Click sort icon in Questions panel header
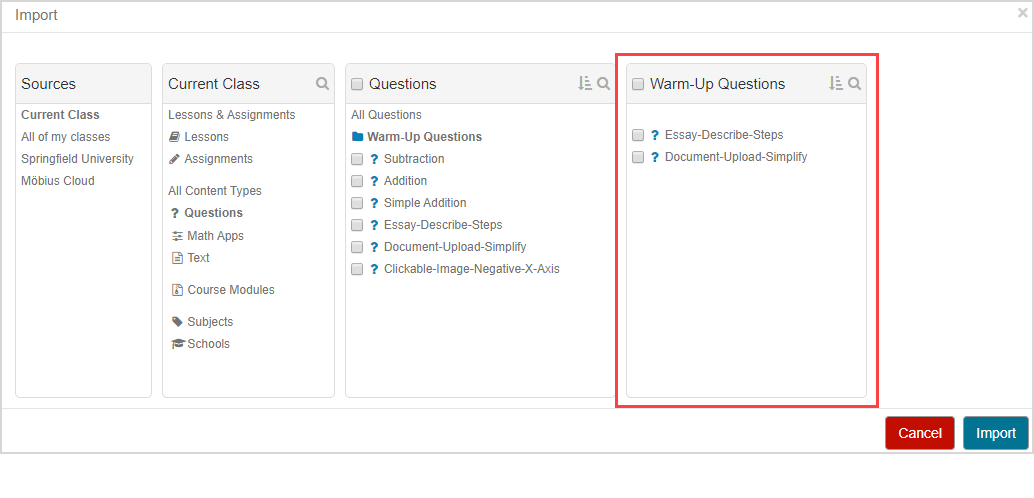Viewport: 1034px width, 498px height. (585, 84)
